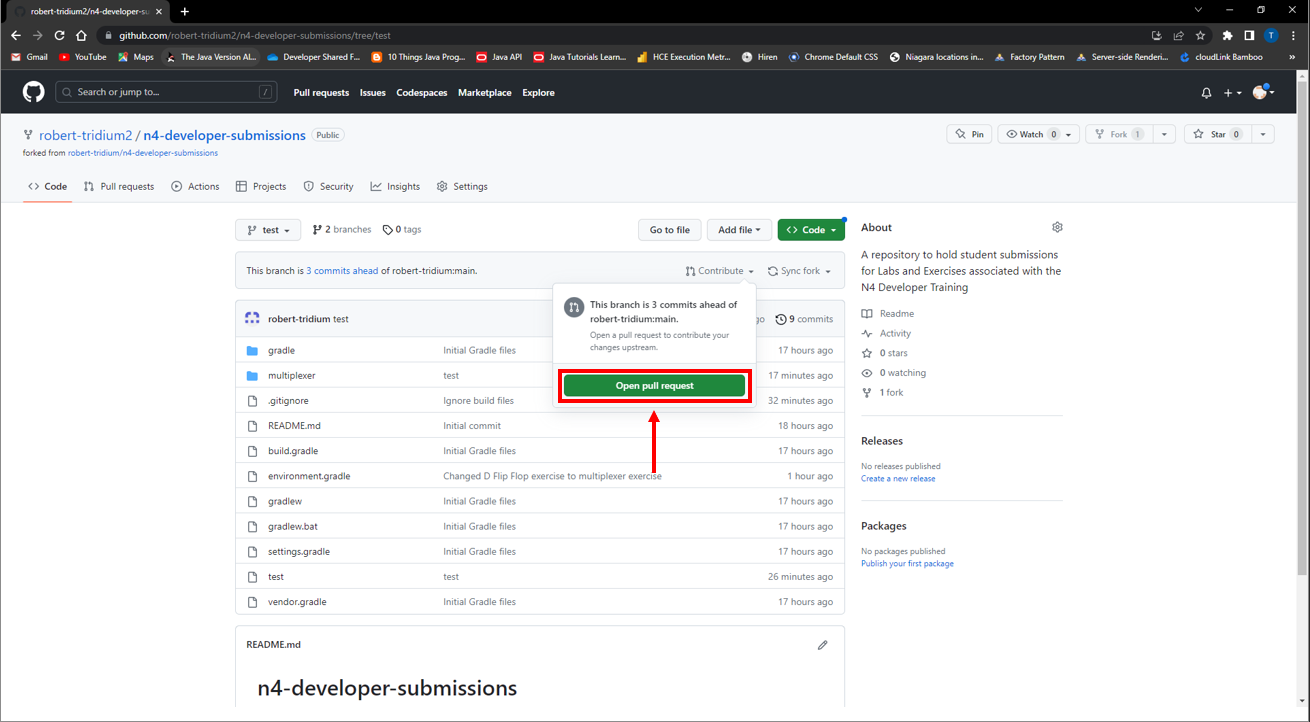1310x722 pixels.
Task: Toggle the Contribute dropdown
Action: pos(720,271)
